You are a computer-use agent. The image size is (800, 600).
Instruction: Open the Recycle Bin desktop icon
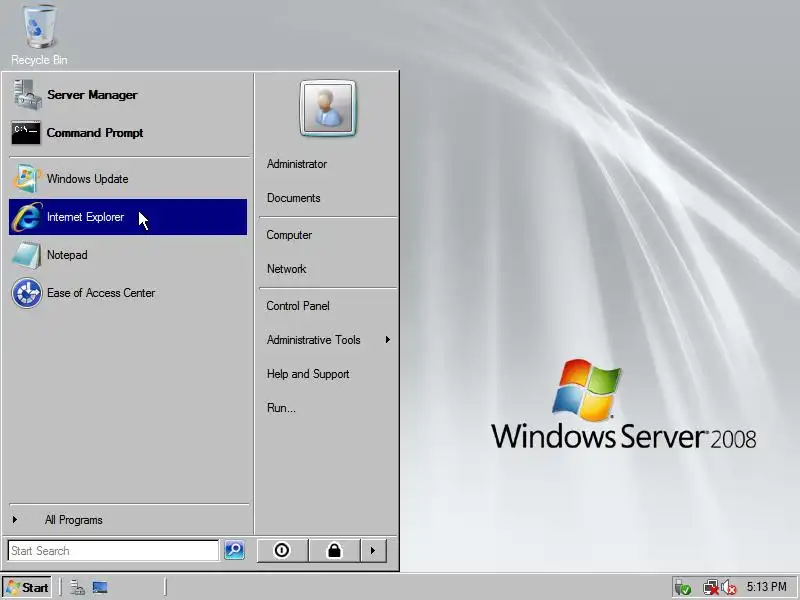coord(39,35)
